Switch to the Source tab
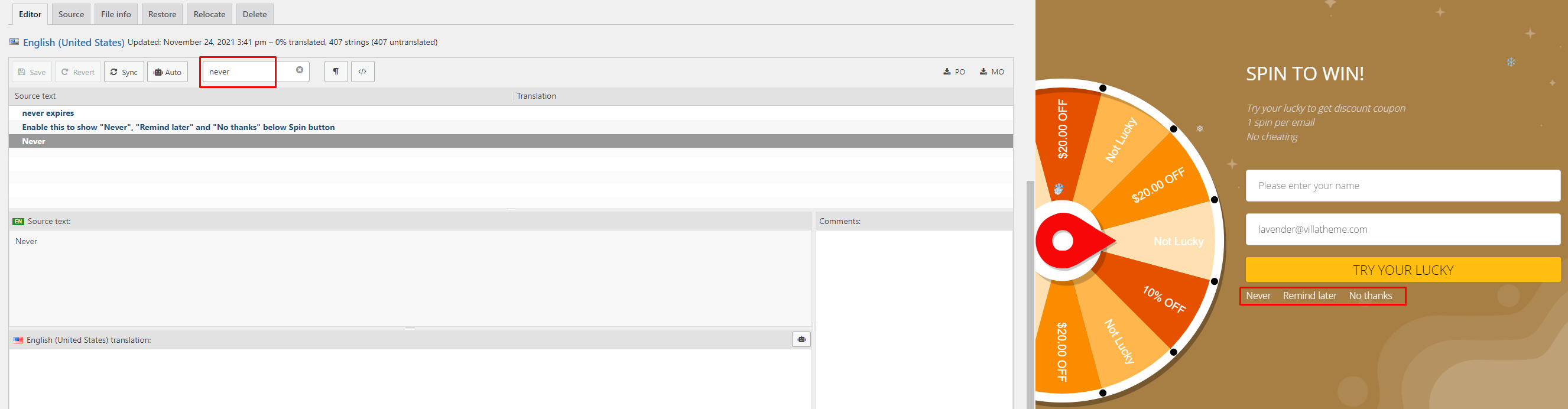 pyautogui.click(x=71, y=14)
